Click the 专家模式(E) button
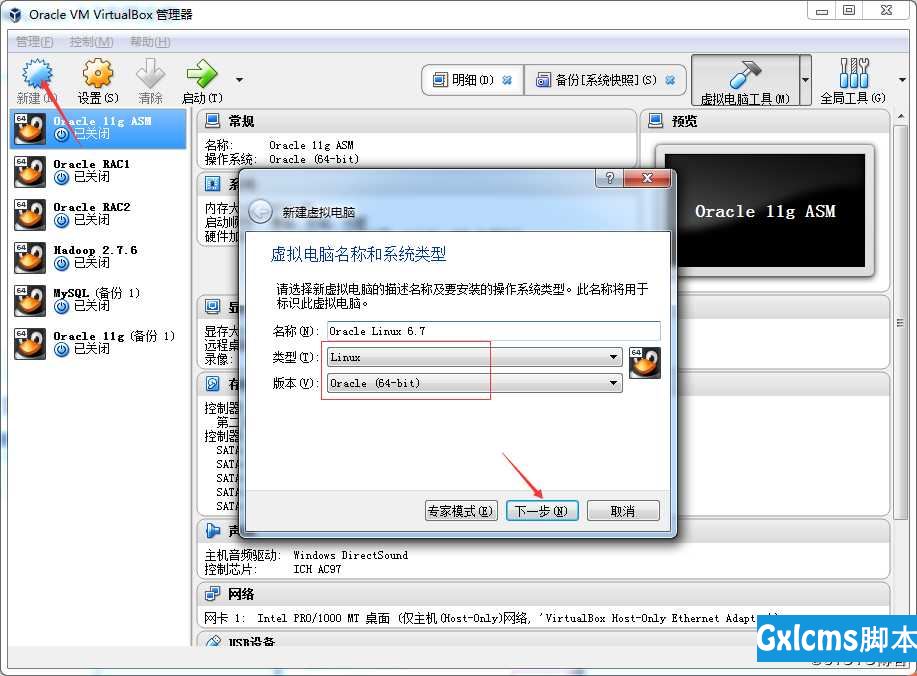 pyautogui.click(x=461, y=511)
